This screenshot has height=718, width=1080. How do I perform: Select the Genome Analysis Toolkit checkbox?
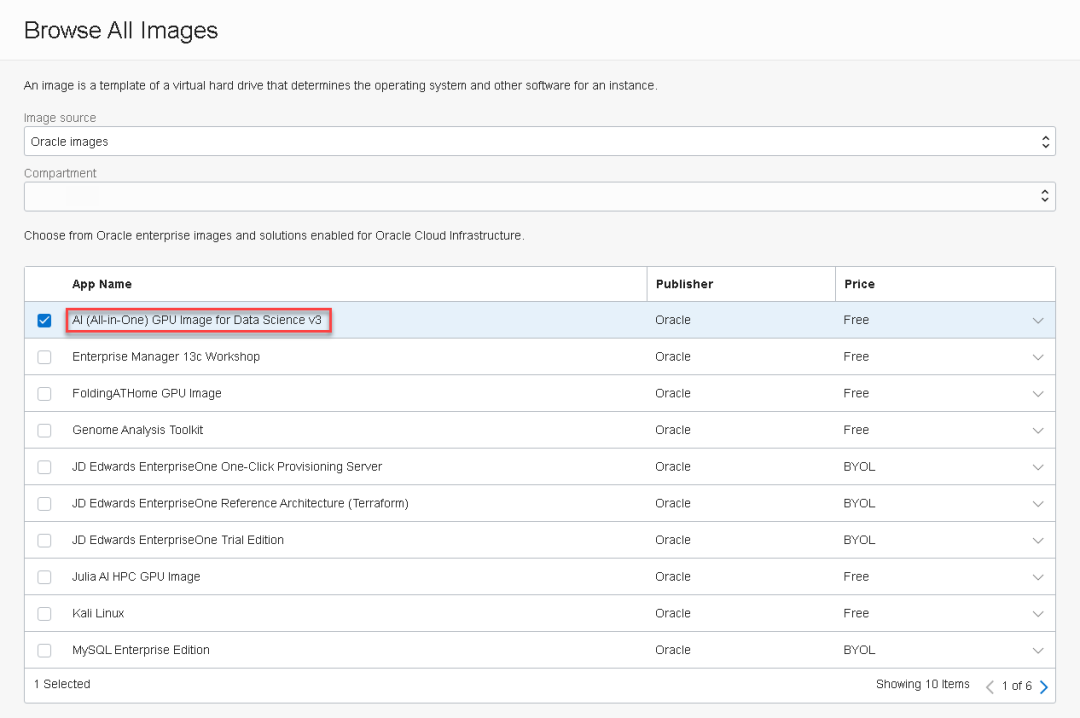[44, 431]
